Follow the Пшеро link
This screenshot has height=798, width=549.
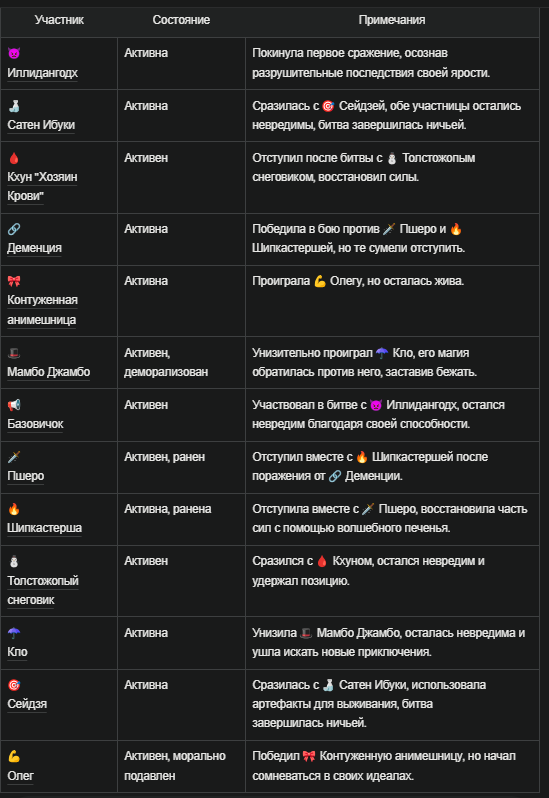[25, 476]
